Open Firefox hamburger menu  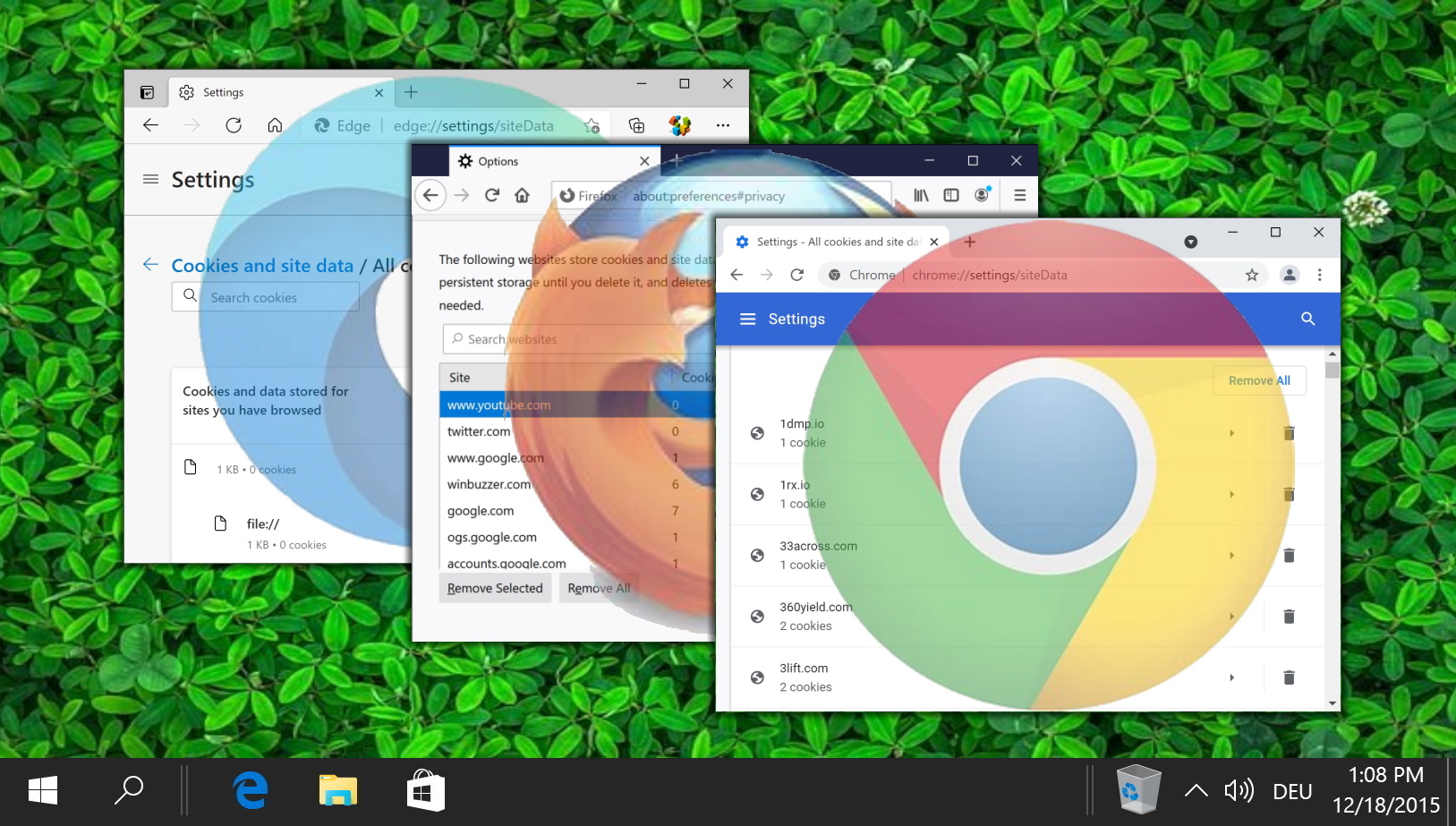click(1019, 195)
